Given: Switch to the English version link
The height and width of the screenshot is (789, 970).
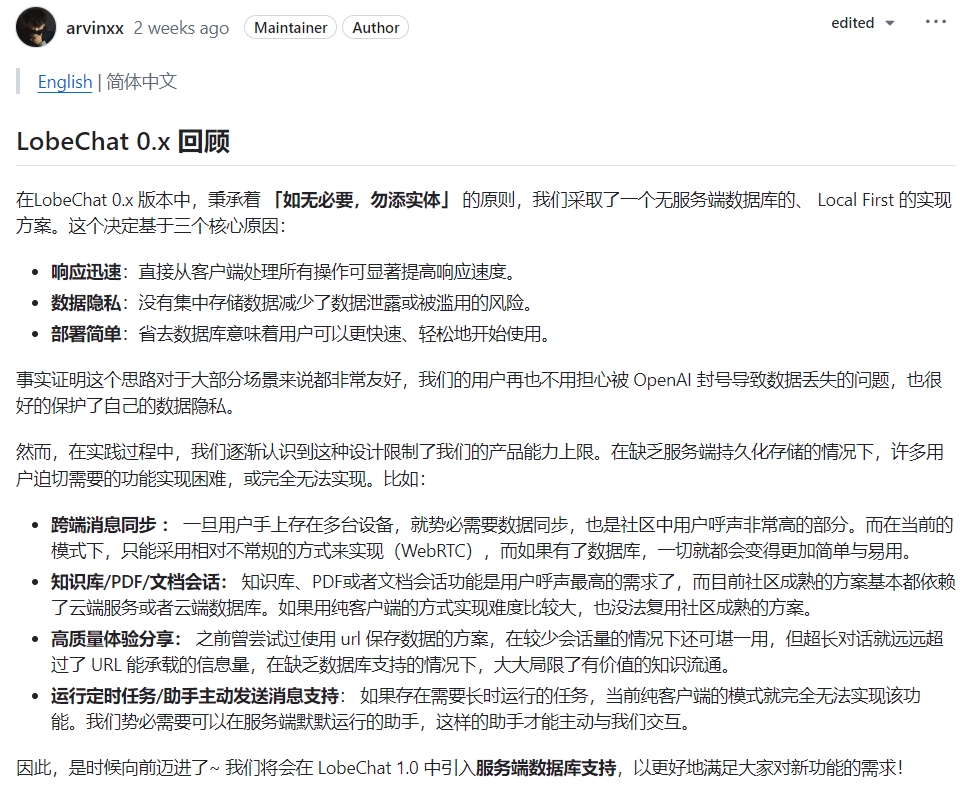Looking at the screenshot, I should click(x=65, y=82).
